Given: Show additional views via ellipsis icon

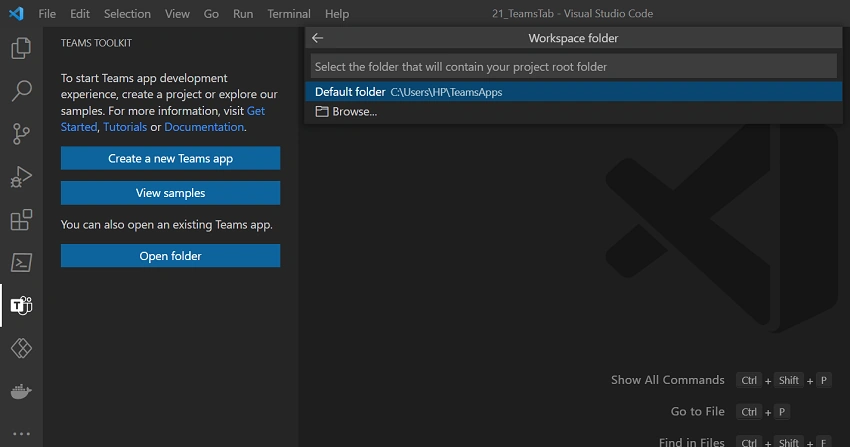Looking at the screenshot, I should coord(21,434).
